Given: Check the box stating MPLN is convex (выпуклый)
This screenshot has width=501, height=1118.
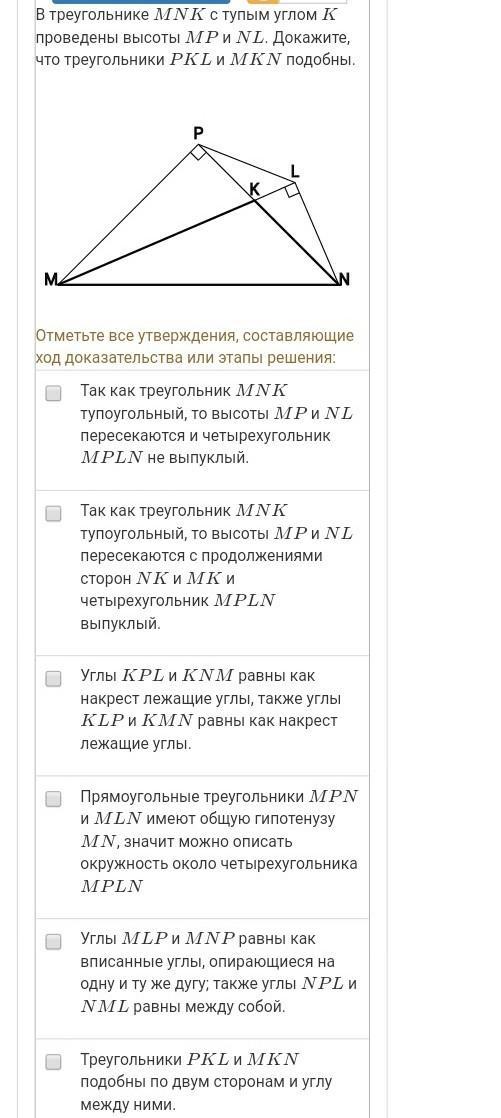Looking at the screenshot, I should (53, 513).
